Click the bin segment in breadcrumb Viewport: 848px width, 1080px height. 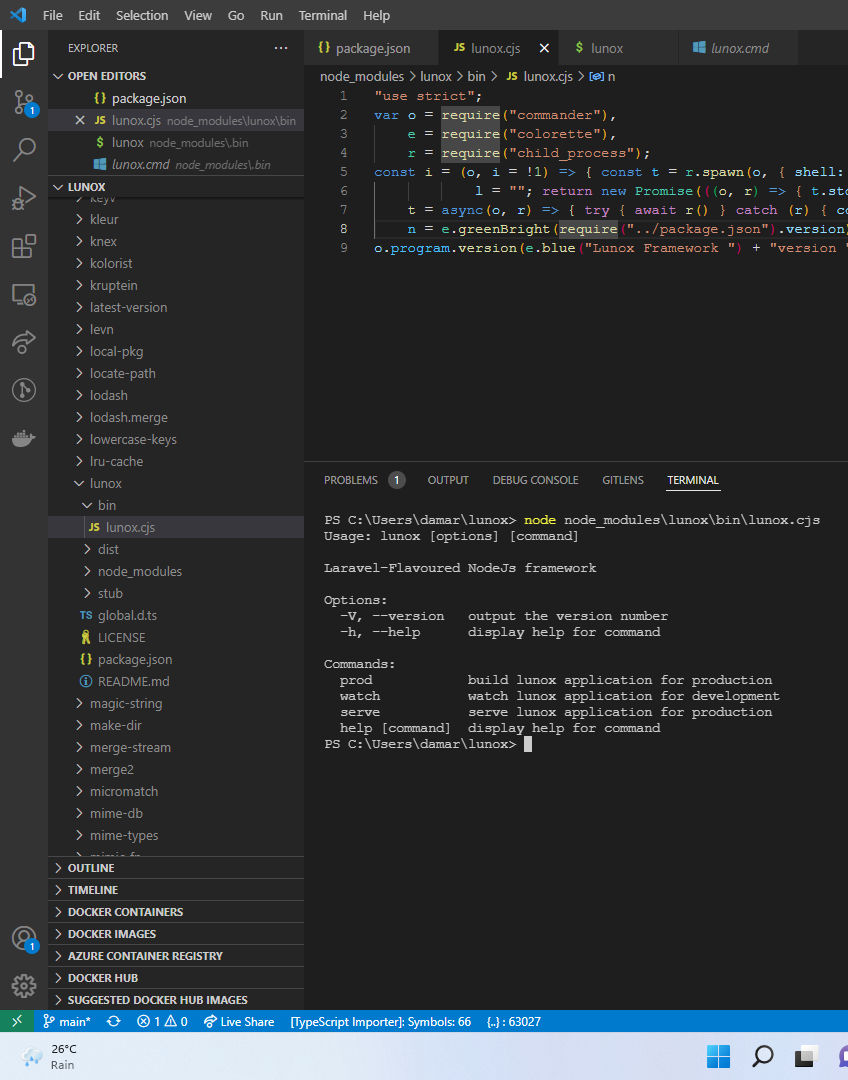tap(476, 76)
